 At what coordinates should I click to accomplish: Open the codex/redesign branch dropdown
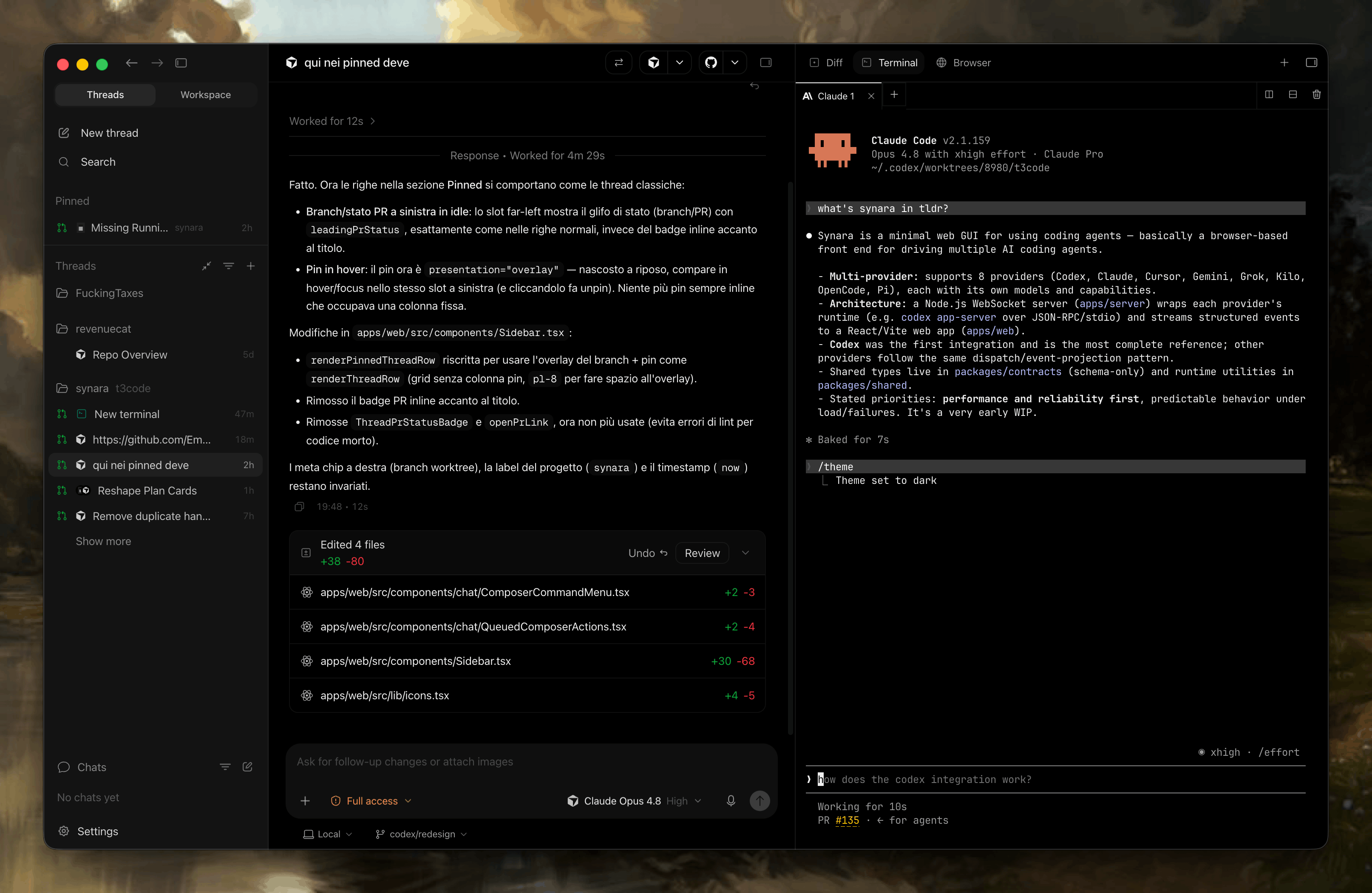pyautogui.click(x=421, y=834)
